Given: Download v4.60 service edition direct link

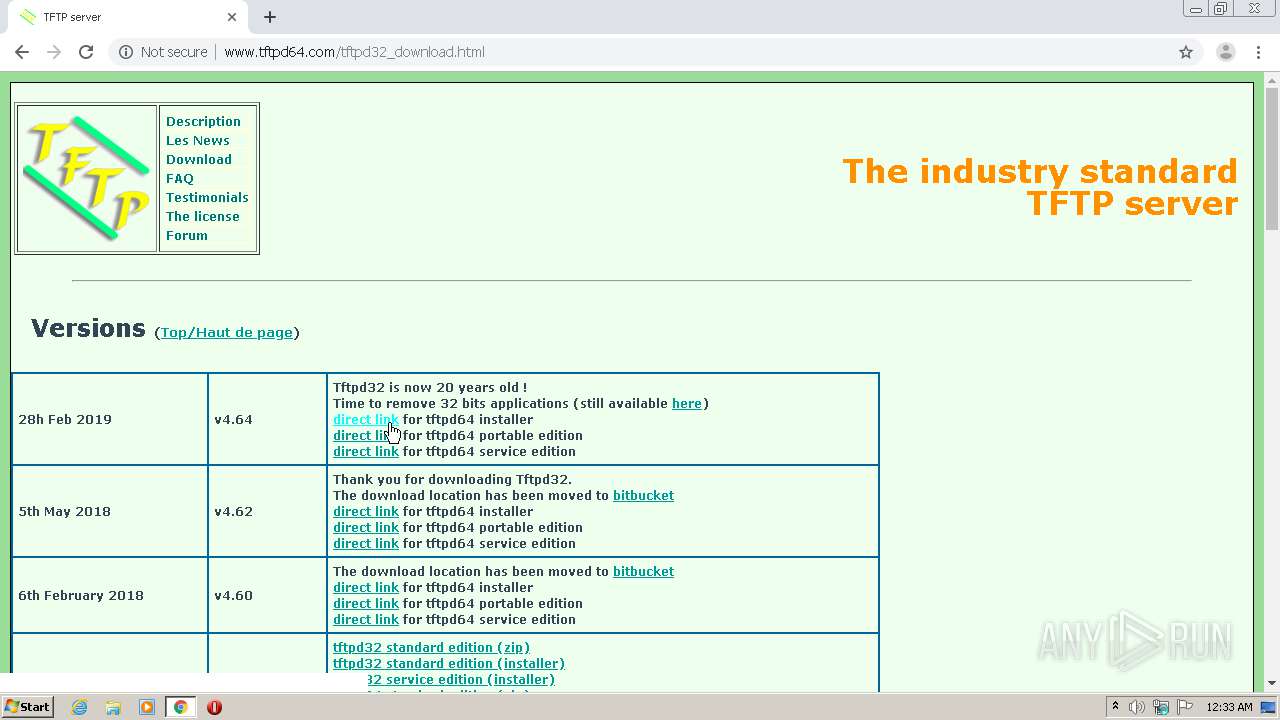Looking at the screenshot, I should click(366, 620).
